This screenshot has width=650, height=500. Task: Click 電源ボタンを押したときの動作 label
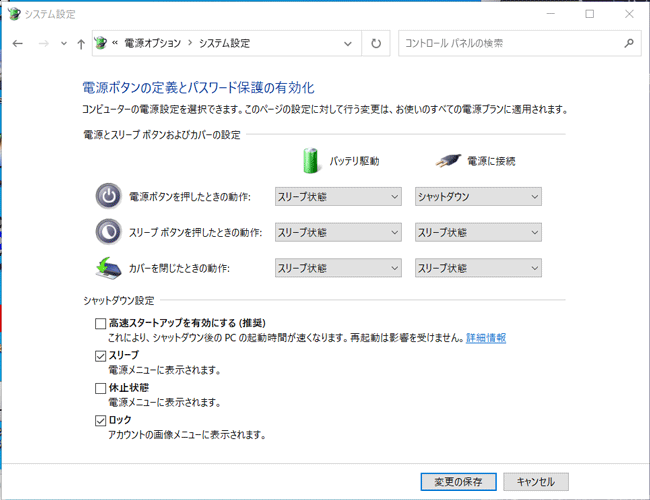(x=190, y=197)
